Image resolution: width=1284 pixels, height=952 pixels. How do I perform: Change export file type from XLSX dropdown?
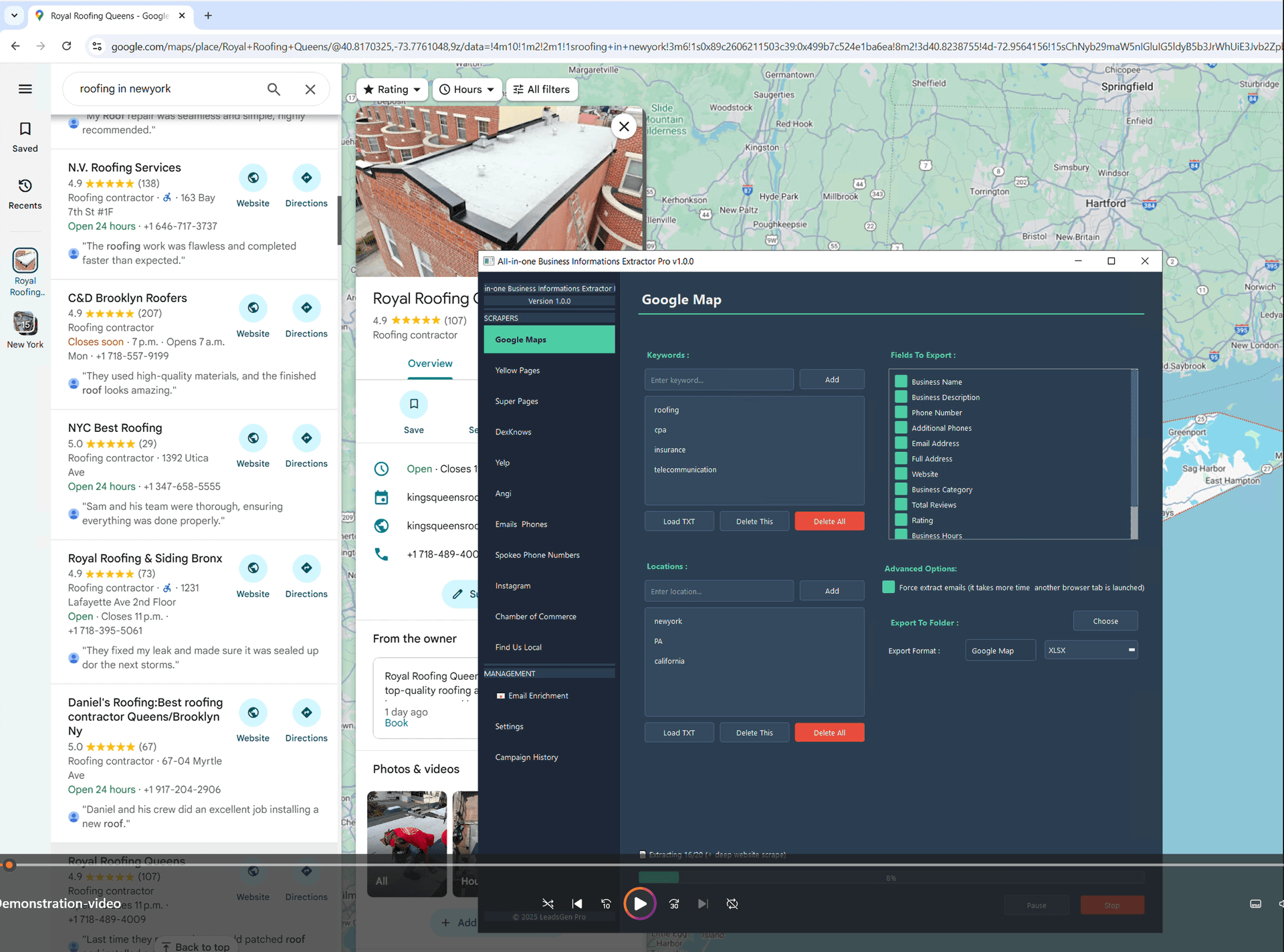click(x=1090, y=650)
